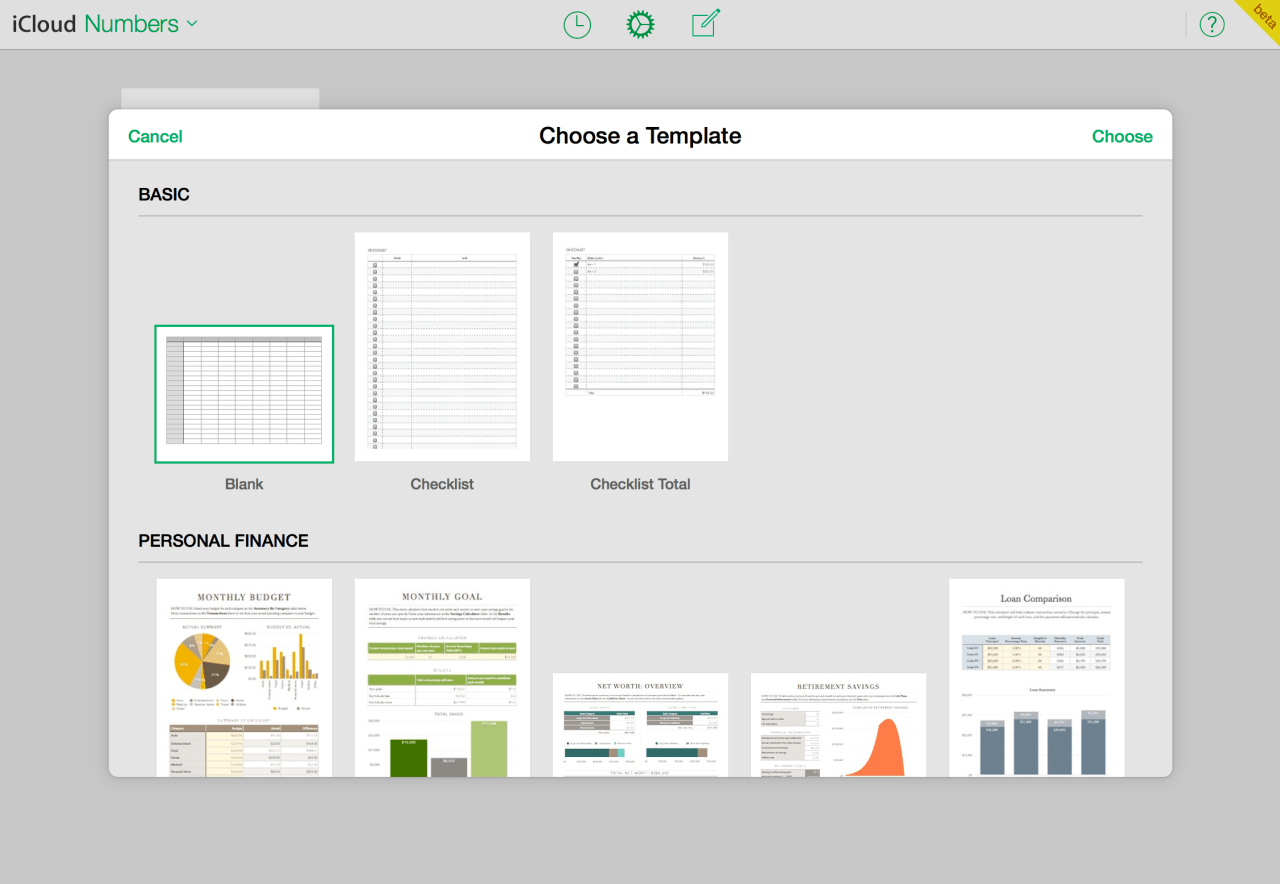Open Help with the question mark icon

tap(1212, 25)
